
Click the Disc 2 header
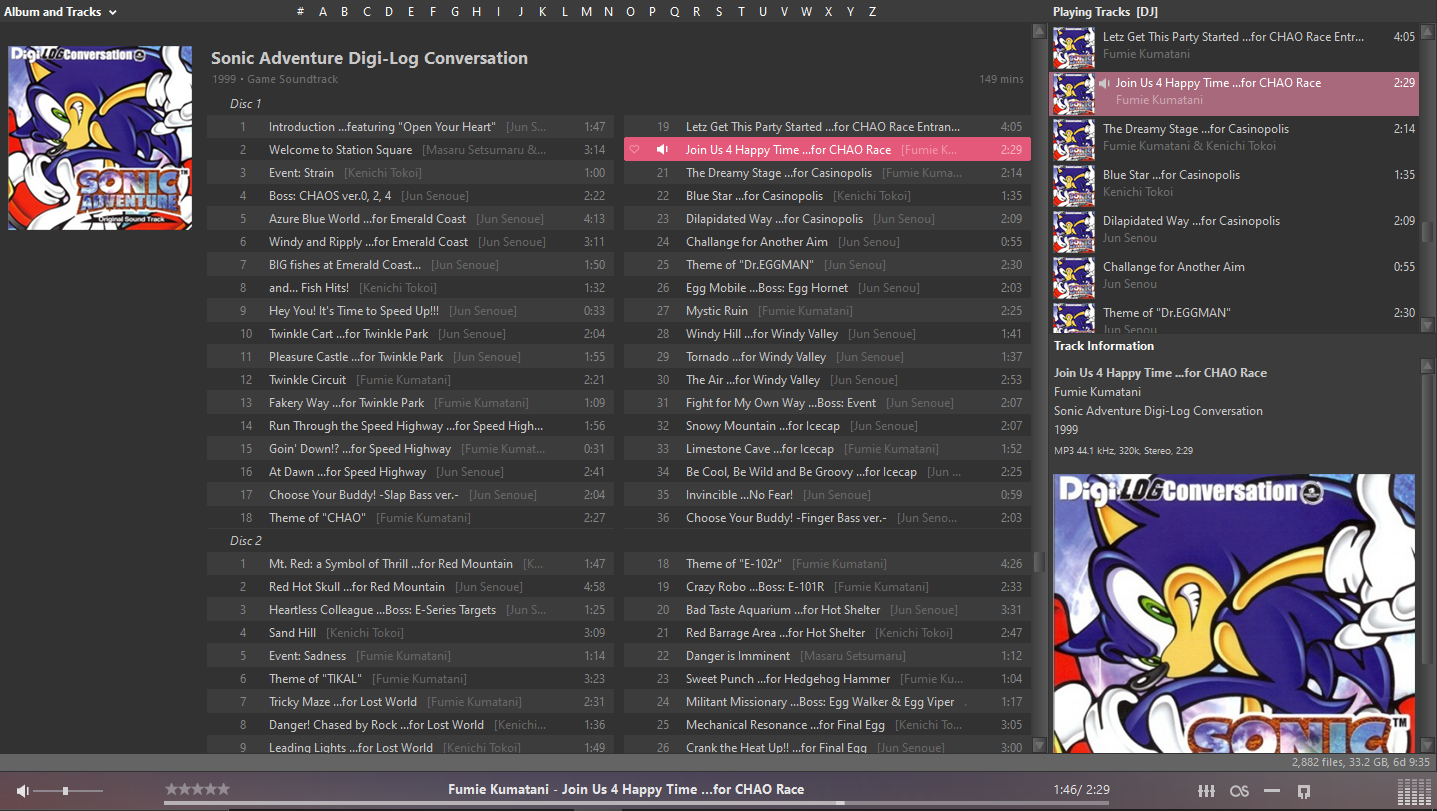245,541
